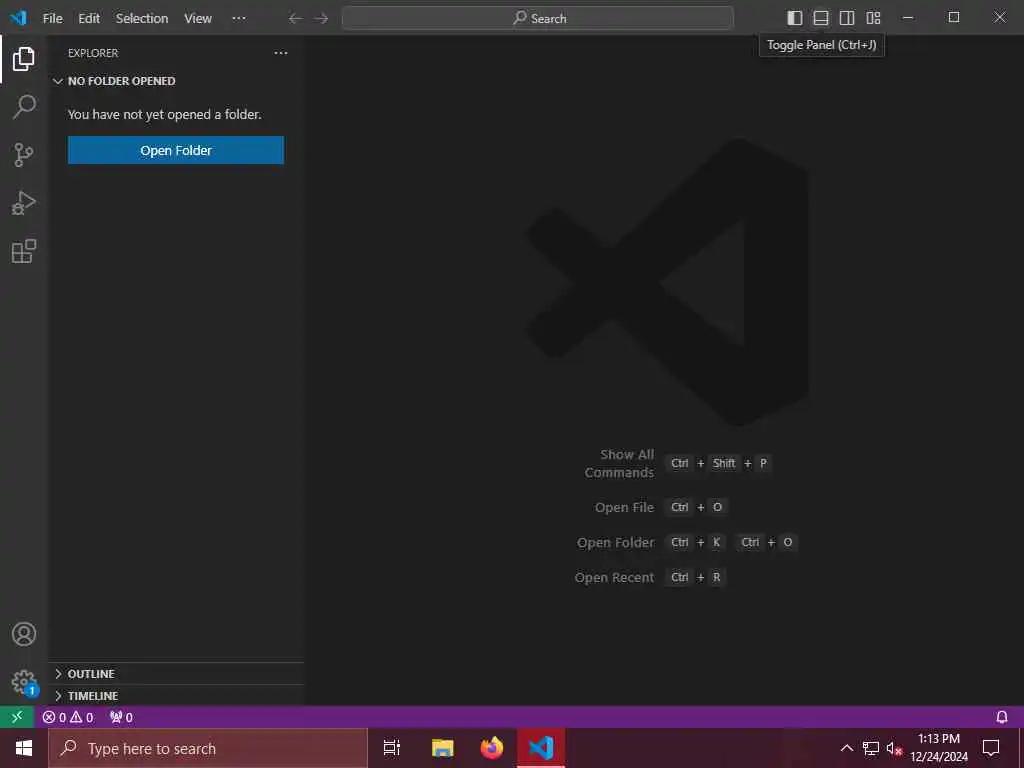Click the taskbar search box
Viewport: 1024px width, 768px height.
208,748
